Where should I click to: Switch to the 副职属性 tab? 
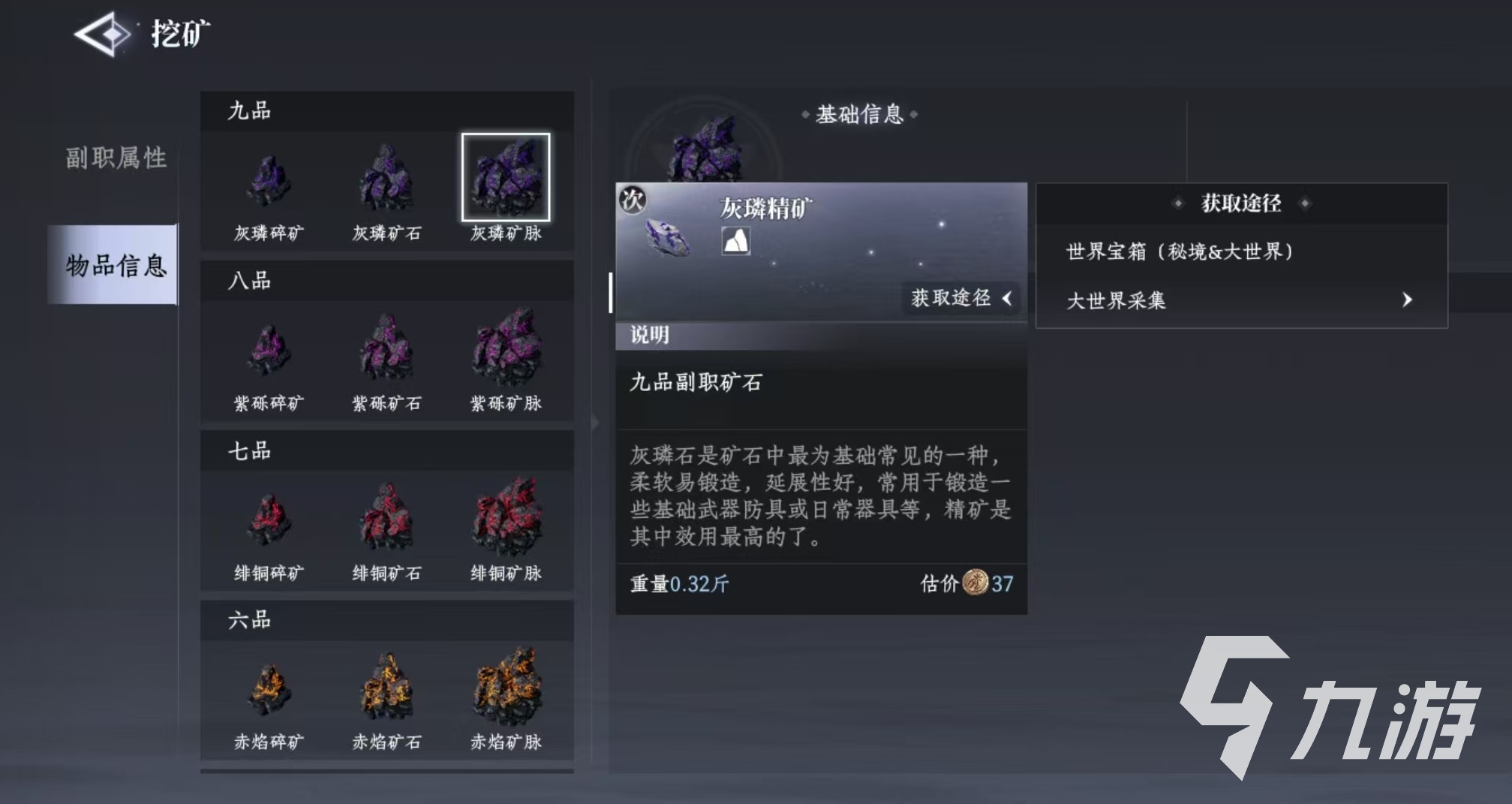(x=116, y=158)
